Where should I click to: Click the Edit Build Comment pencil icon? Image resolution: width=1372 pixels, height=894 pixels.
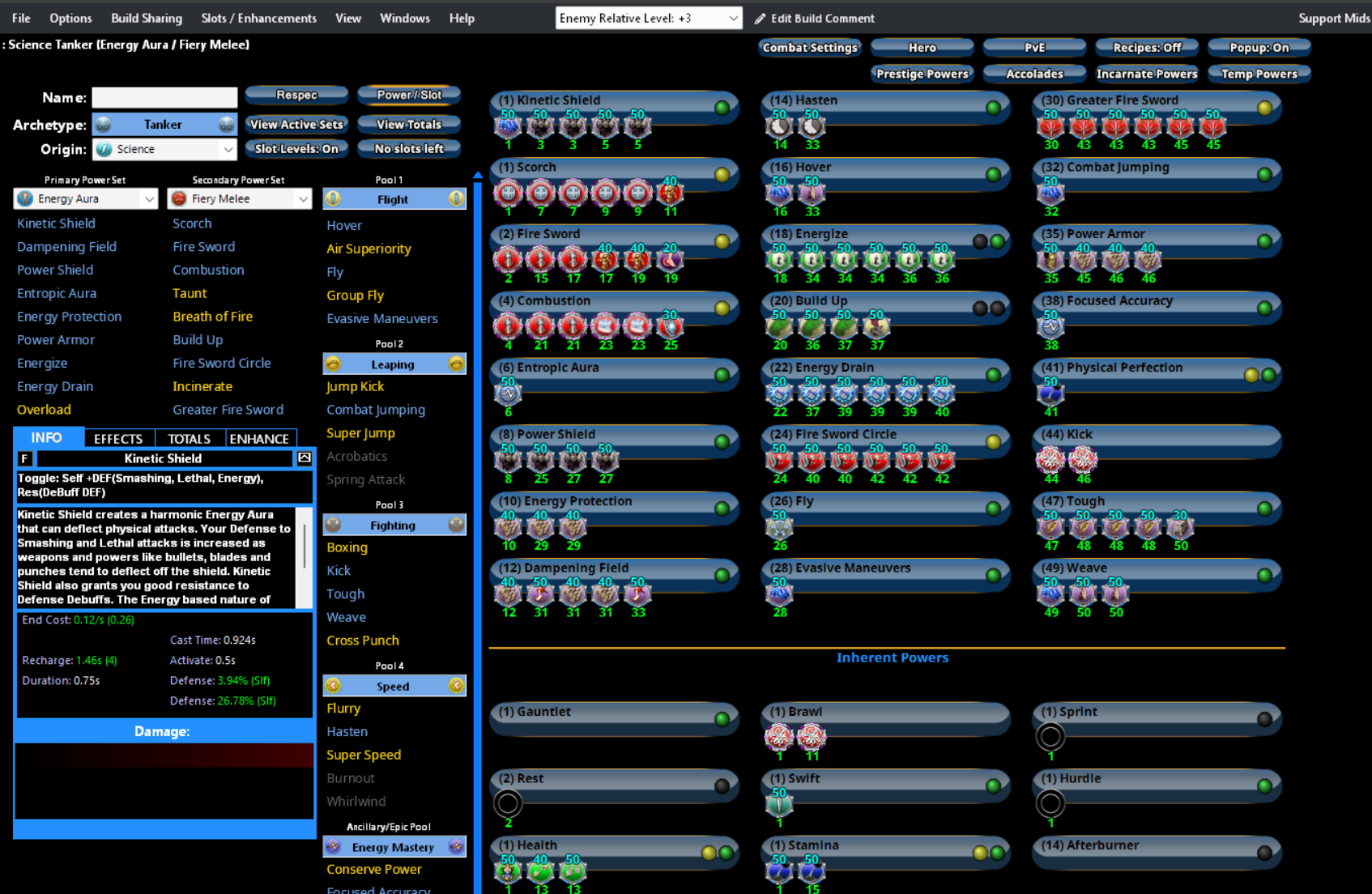click(760, 19)
